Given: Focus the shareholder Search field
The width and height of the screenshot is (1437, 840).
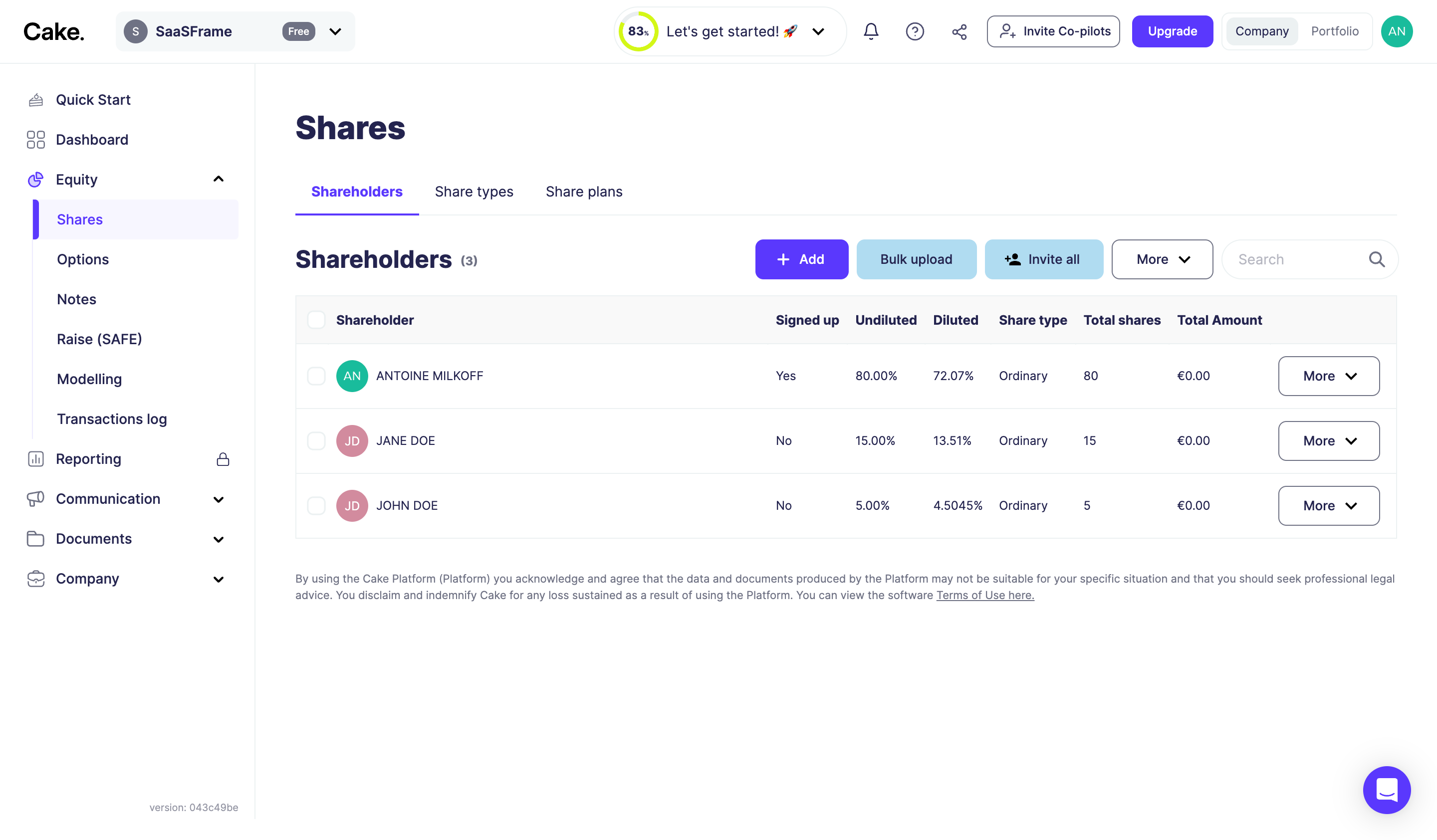Looking at the screenshot, I should [x=1294, y=259].
